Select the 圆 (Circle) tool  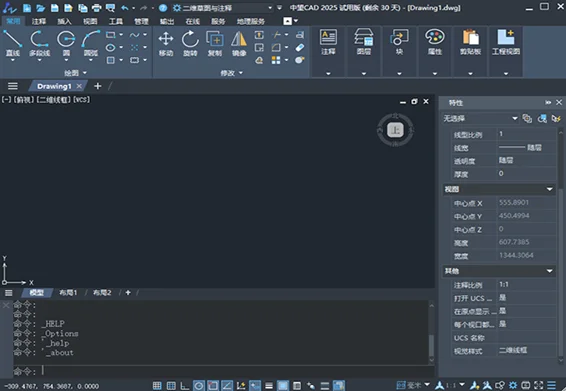click(x=66, y=43)
